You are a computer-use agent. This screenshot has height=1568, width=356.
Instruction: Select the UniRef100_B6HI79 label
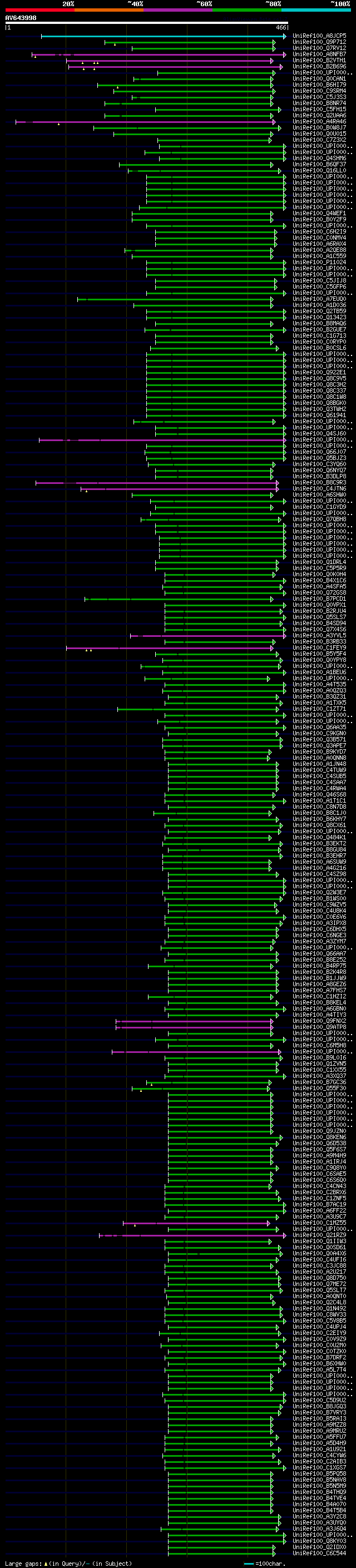coord(319,85)
